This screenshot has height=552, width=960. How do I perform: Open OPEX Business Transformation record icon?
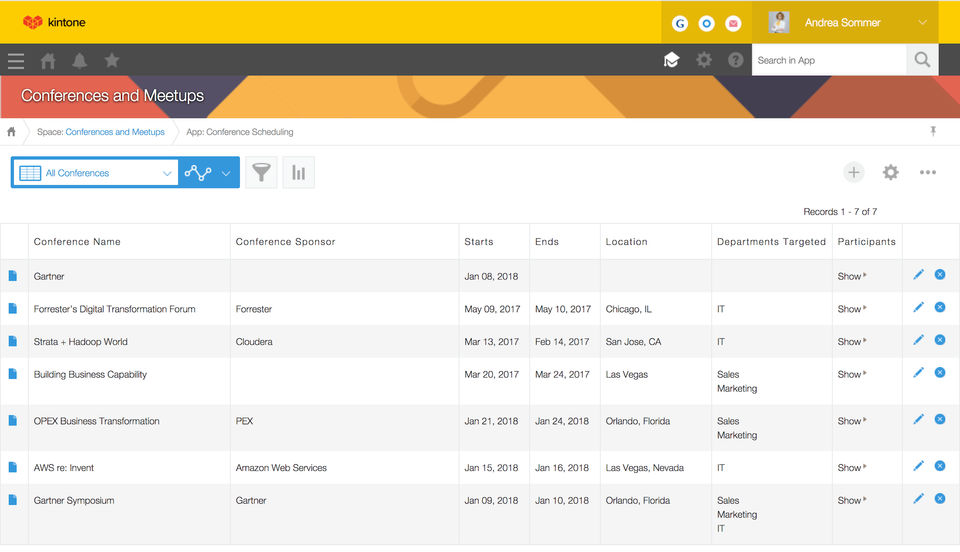pyautogui.click(x=12, y=420)
